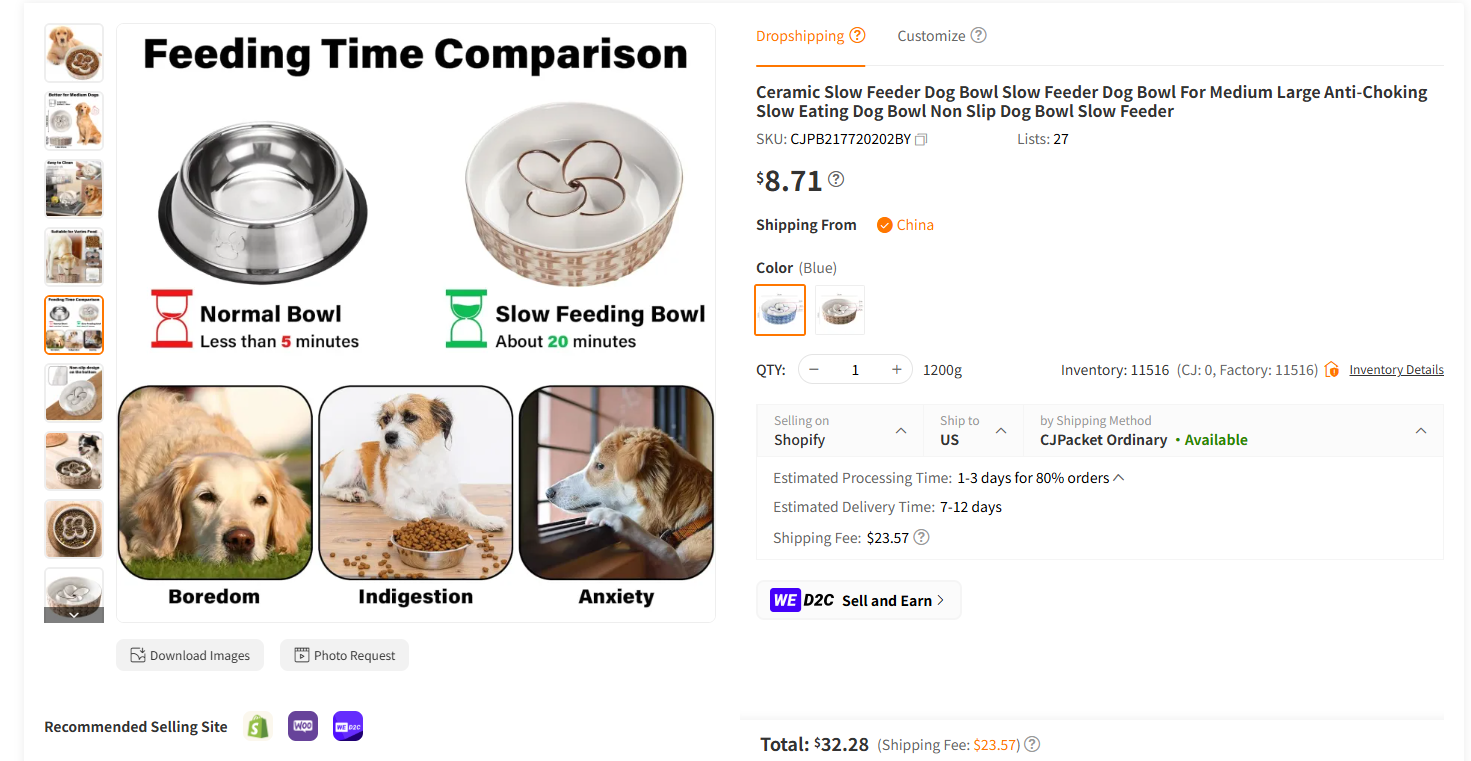Increase quantity with the plus stepper
1471x761 pixels.
[x=896, y=369]
